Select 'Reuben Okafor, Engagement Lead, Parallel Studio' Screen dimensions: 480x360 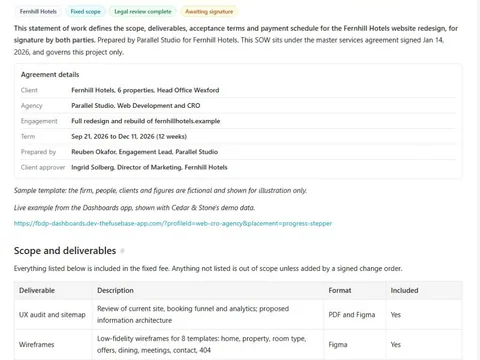[x=145, y=152]
